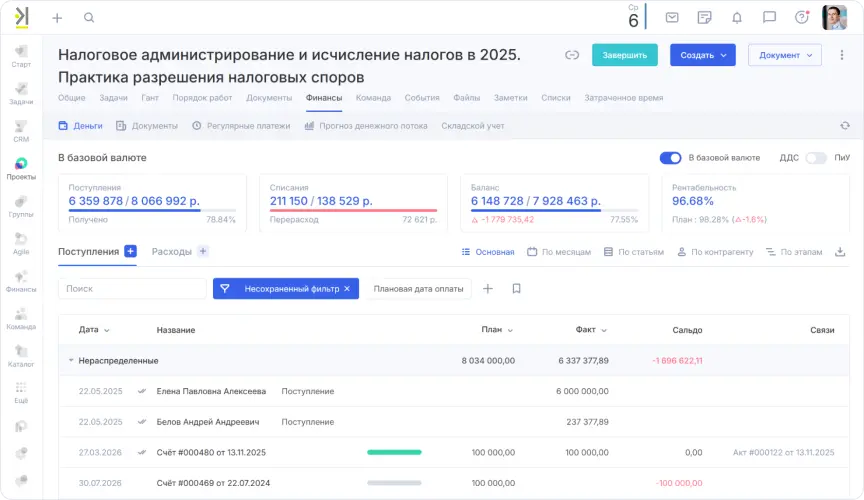Viewport: 864px width, 500px height.
Task: Open Регулярные платежи subtab
Action: click(241, 126)
